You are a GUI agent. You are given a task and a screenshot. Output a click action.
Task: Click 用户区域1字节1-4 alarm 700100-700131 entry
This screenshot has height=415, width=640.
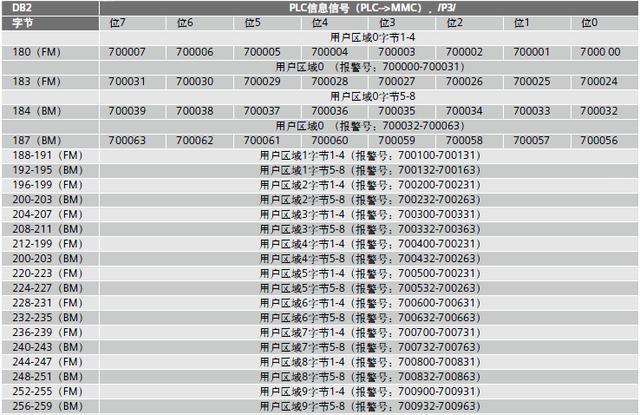pos(370,155)
